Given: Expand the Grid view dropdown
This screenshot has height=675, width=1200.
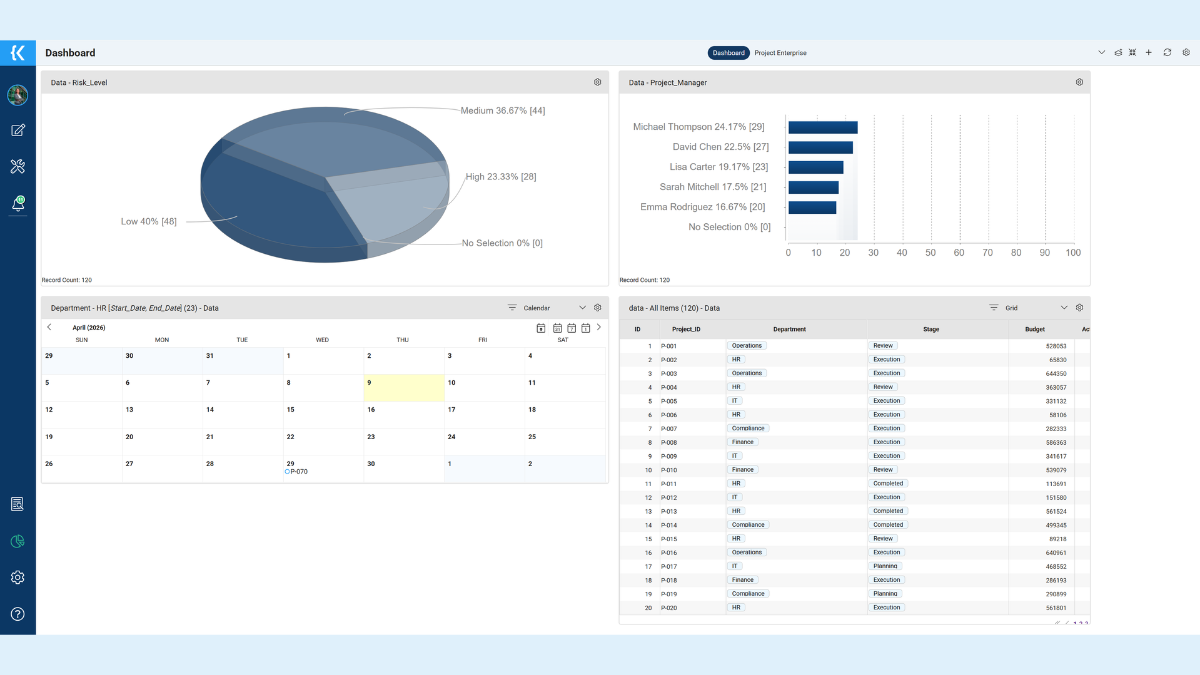Looking at the screenshot, I should click(x=1064, y=308).
